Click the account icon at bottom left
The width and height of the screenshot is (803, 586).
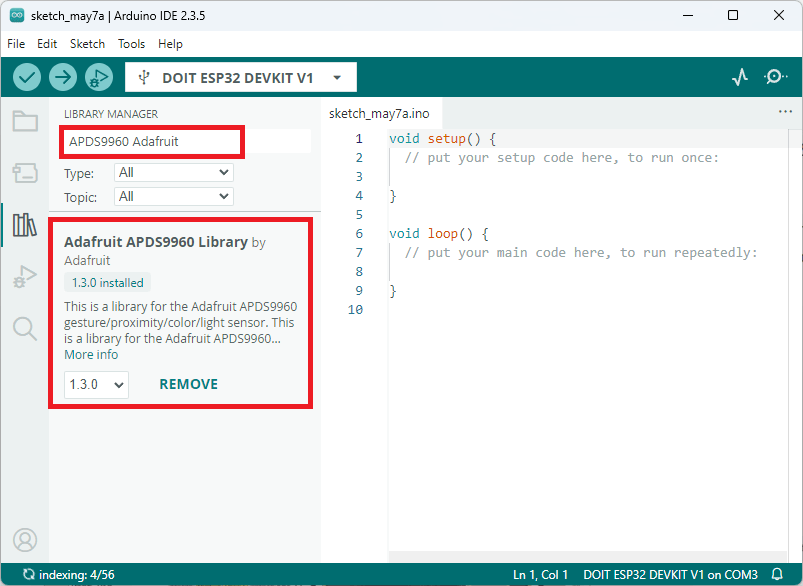coord(24,539)
